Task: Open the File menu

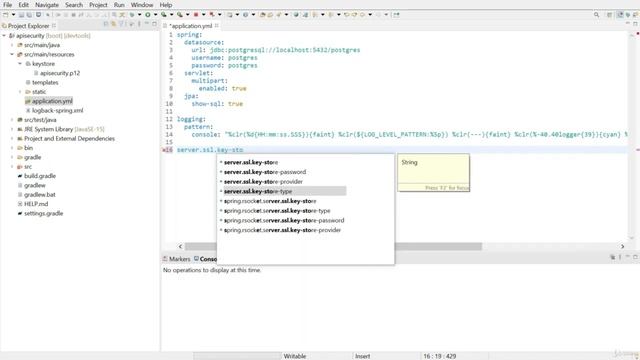Action: (x=7, y=5)
